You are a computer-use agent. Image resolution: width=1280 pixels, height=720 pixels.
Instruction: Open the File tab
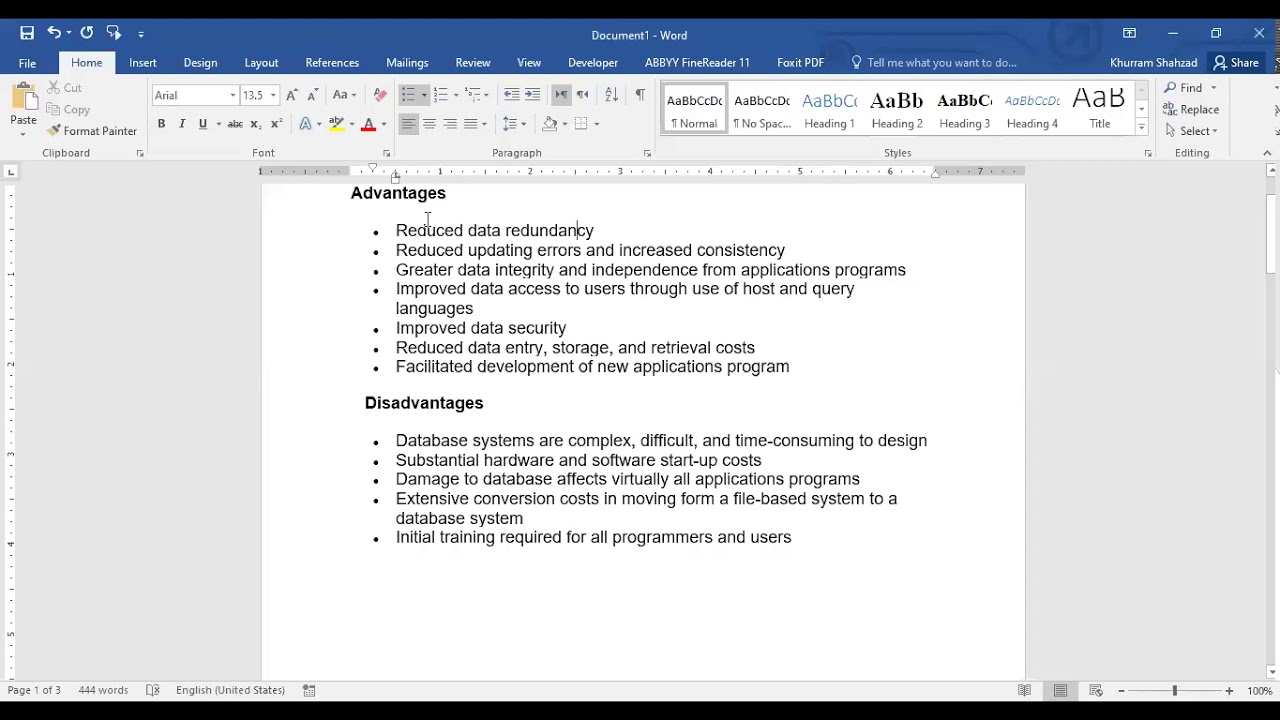tap(27, 63)
